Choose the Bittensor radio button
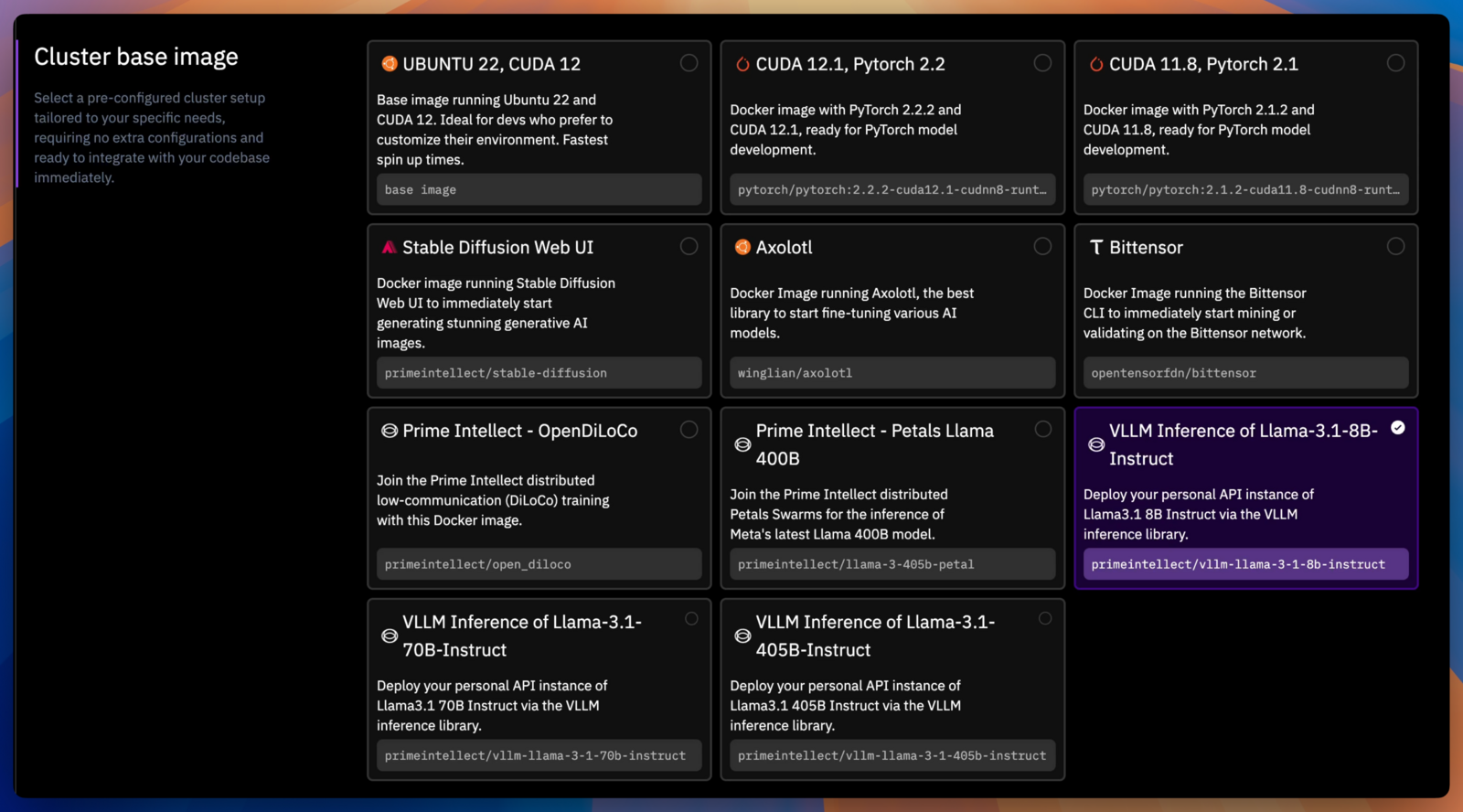1463x812 pixels. 1396,246
